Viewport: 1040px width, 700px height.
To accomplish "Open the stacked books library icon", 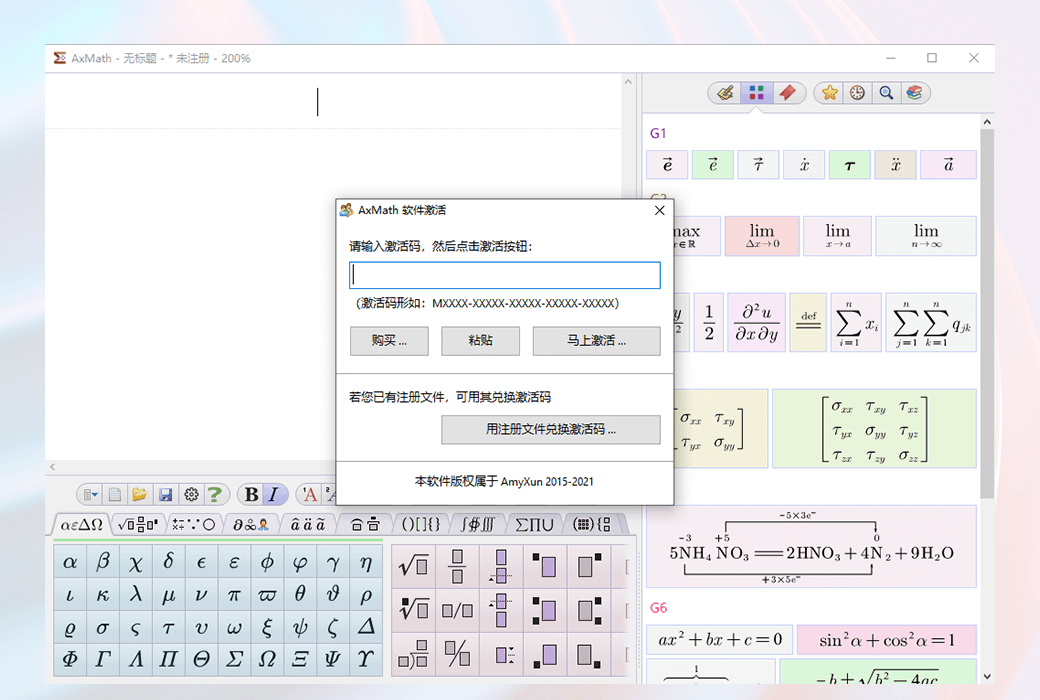I will pyautogui.click(x=913, y=93).
